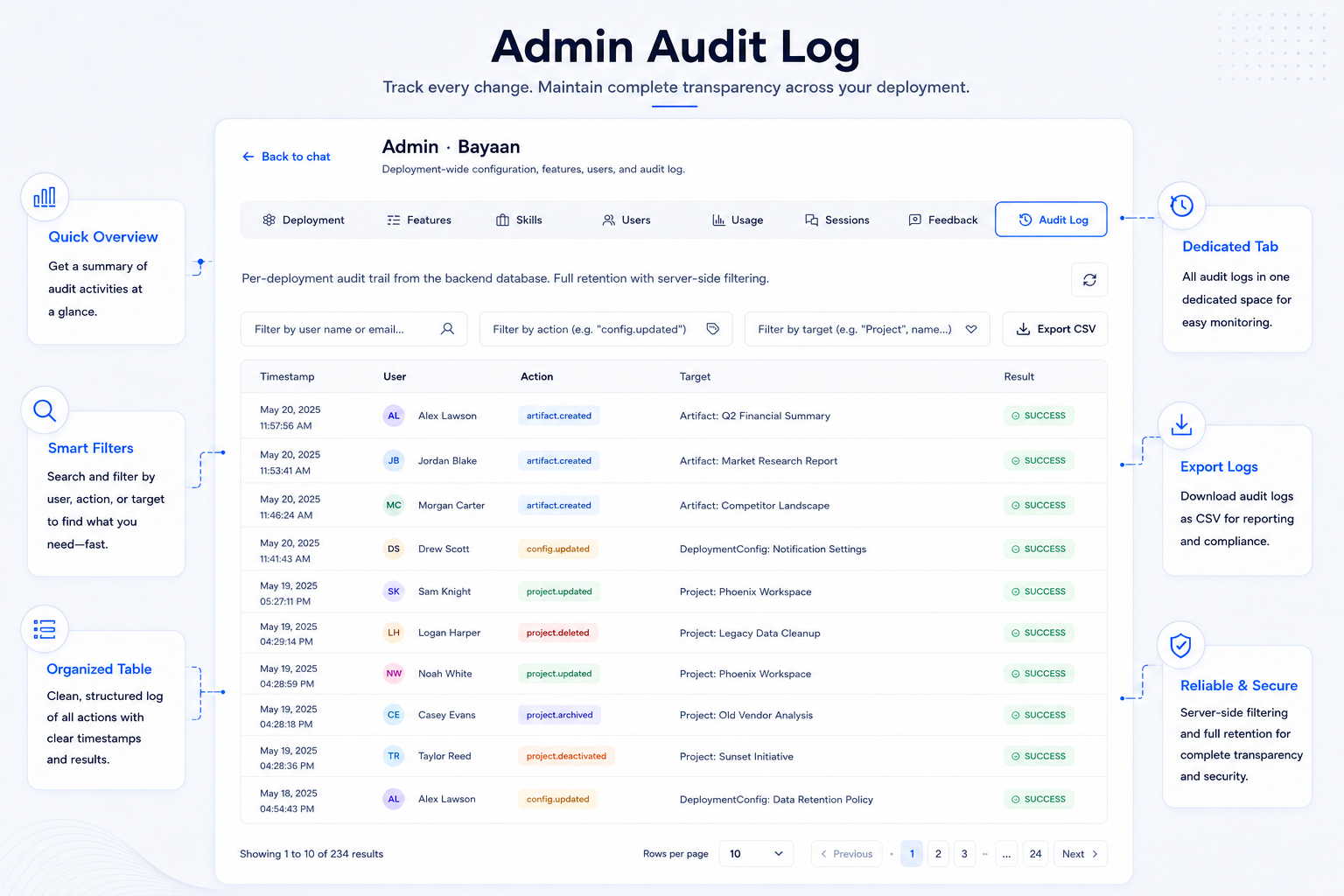Click the project.deactivated action badge
The height and width of the screenshot is (896, 1344).
[566, 756]
